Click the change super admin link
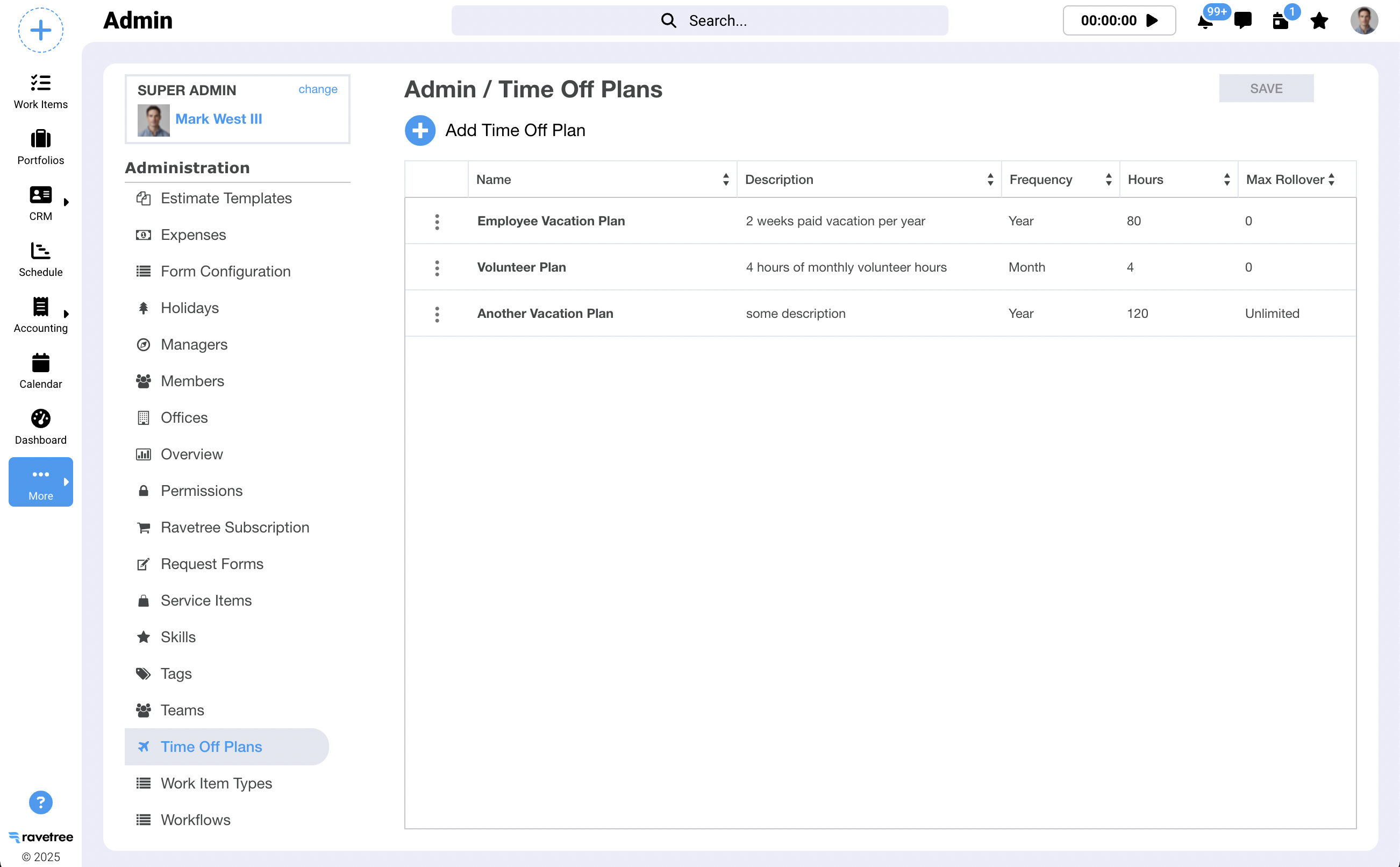 pyautogui.click(x=318, y=89)
